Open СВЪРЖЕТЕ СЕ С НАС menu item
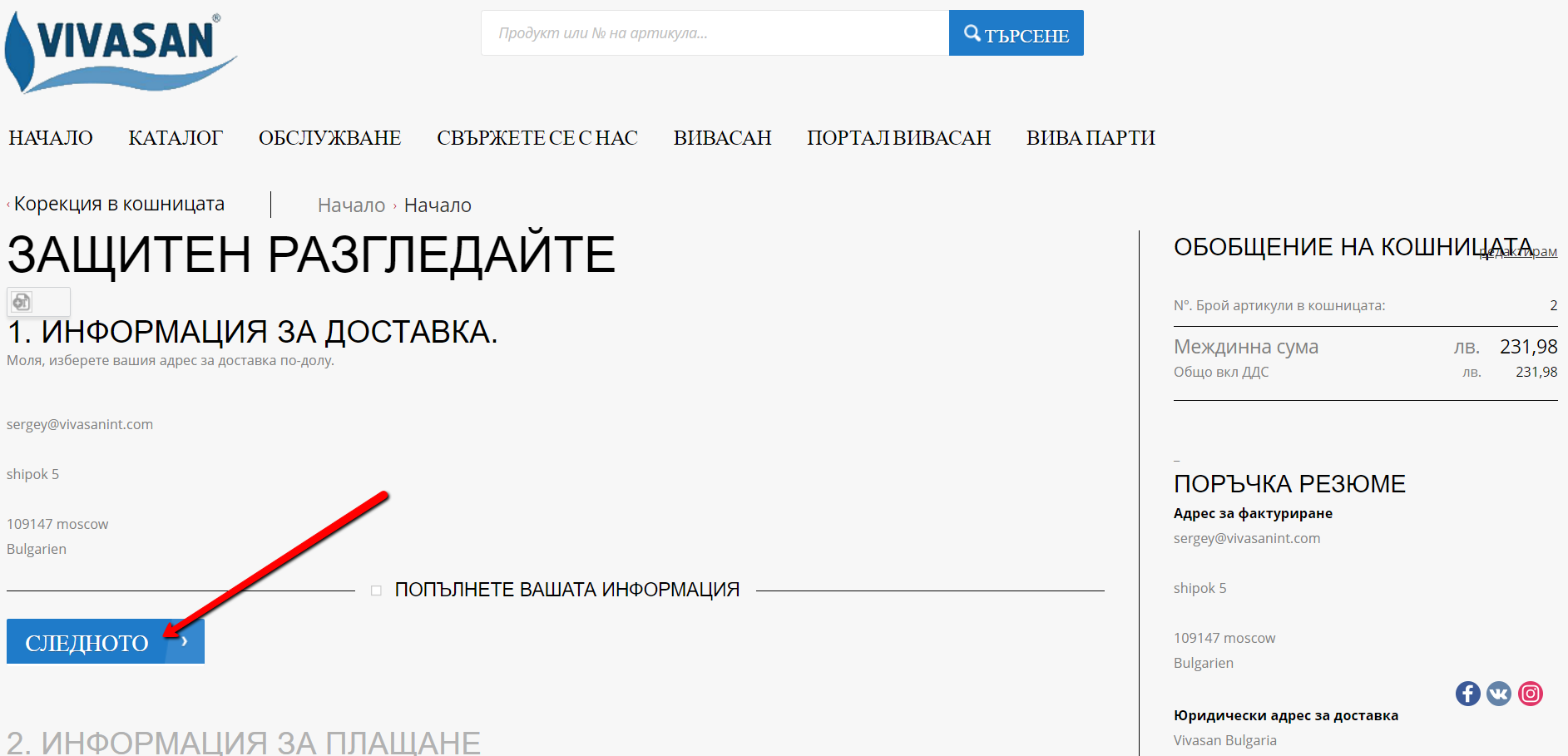 pos(537,138)
